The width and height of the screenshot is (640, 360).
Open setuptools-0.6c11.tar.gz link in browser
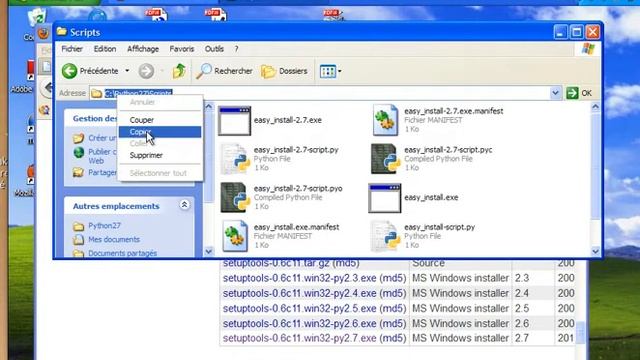pos(276,263)
